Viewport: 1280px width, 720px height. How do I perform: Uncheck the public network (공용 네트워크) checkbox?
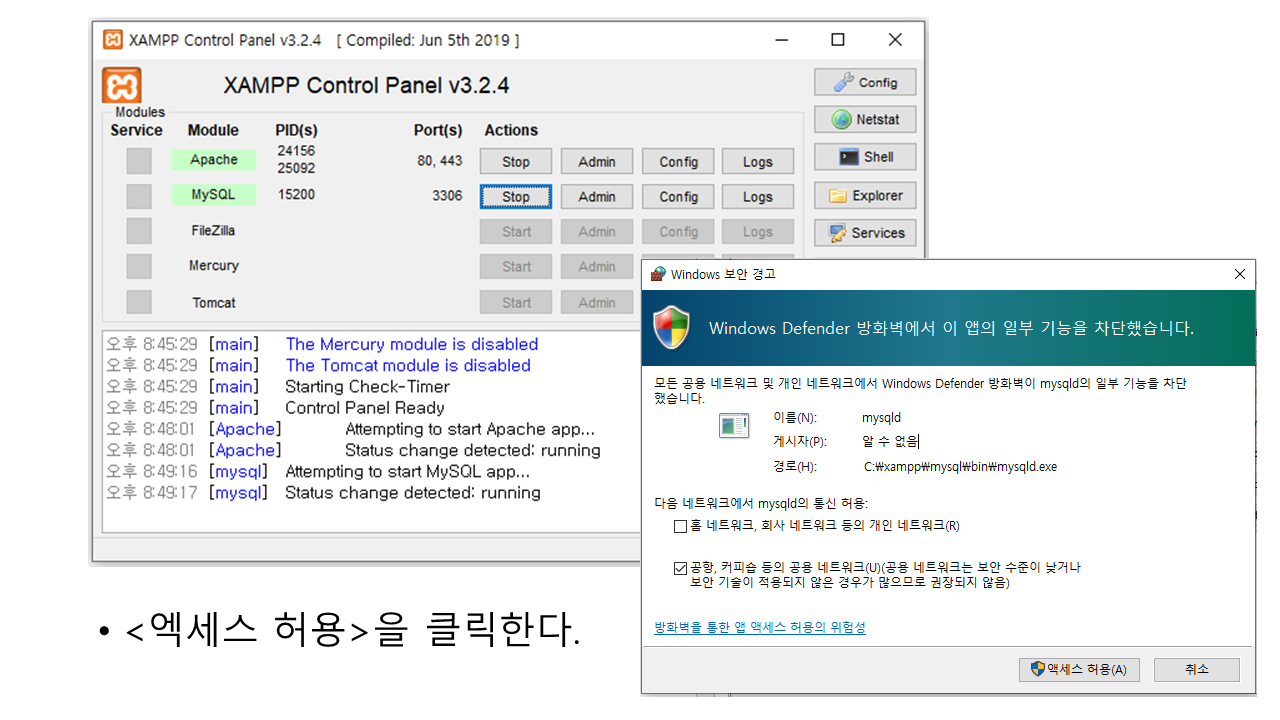coord(681,568)
